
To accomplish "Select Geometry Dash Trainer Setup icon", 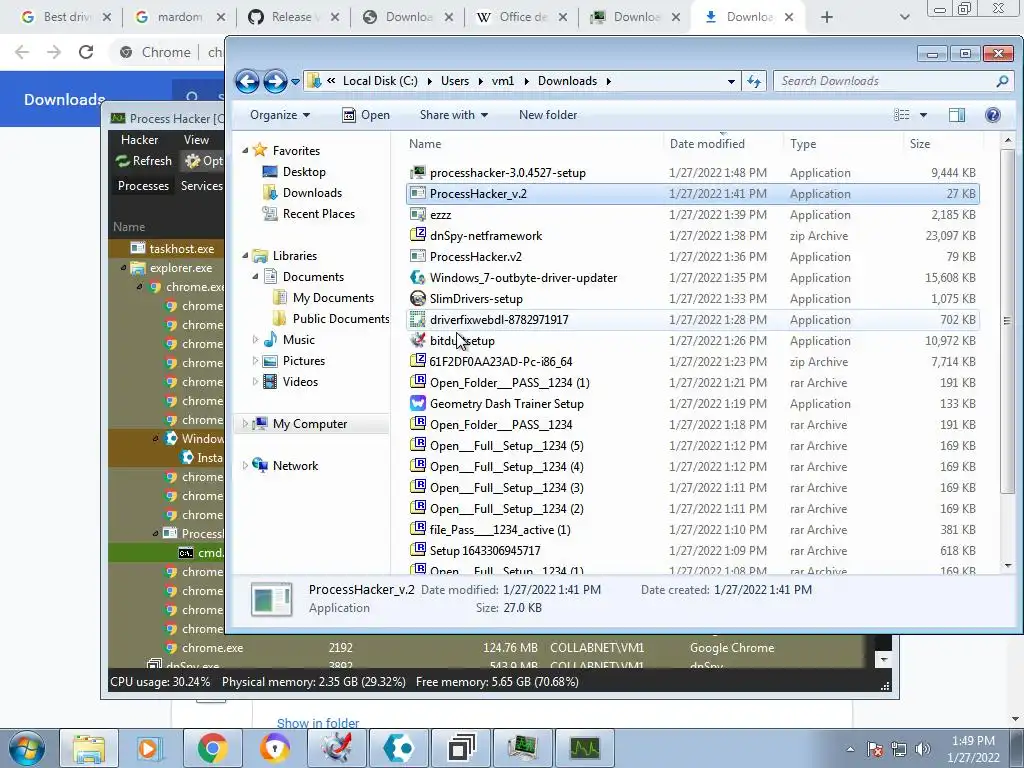I will click(x=417, y=404).
